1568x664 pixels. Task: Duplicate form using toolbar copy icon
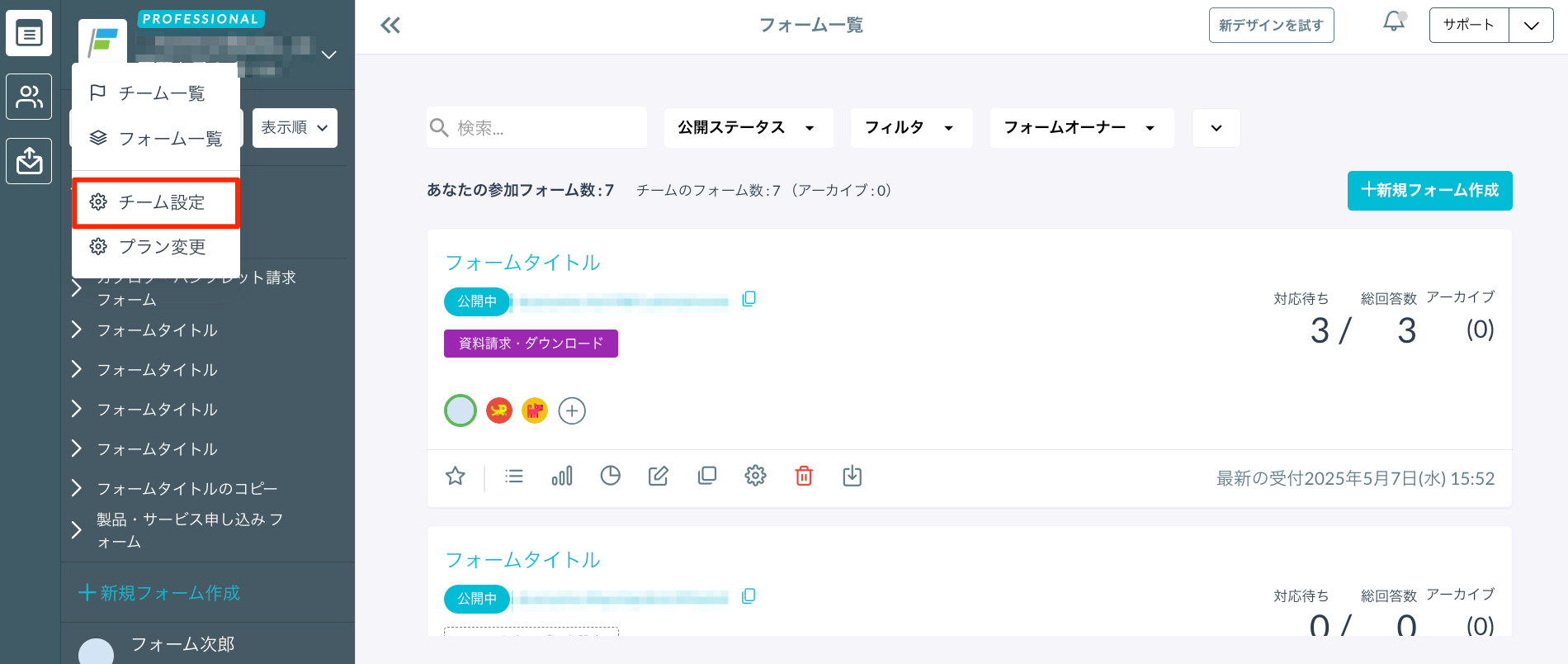[706, 476]
